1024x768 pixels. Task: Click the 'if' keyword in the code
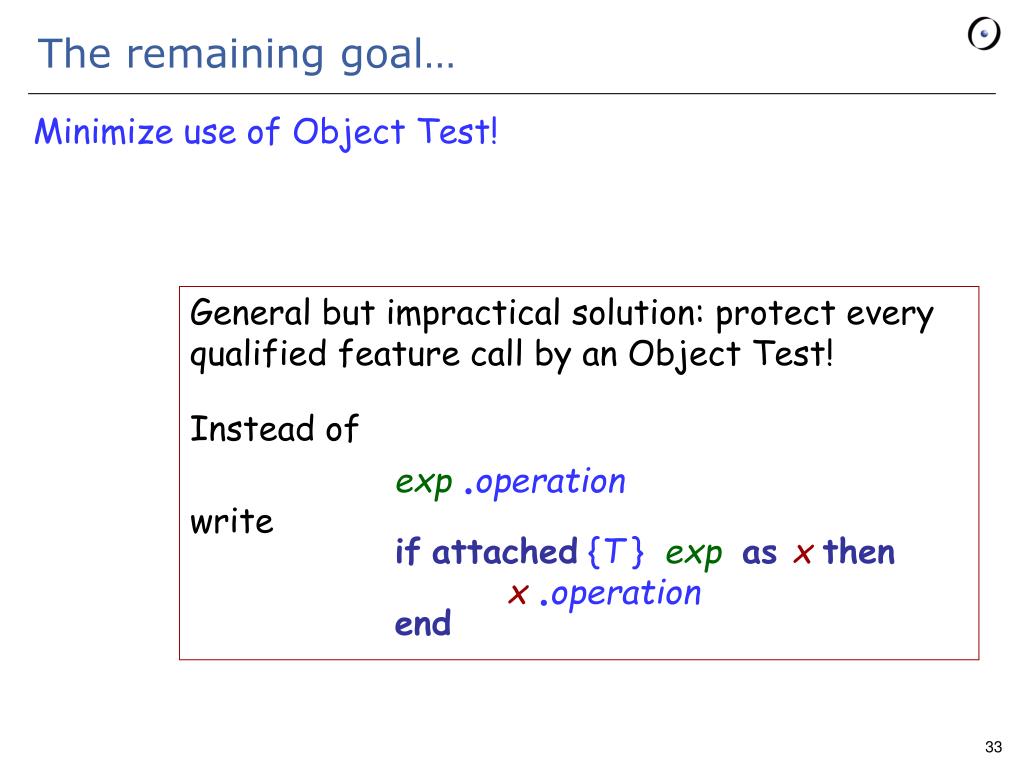[x=407, y=551]
